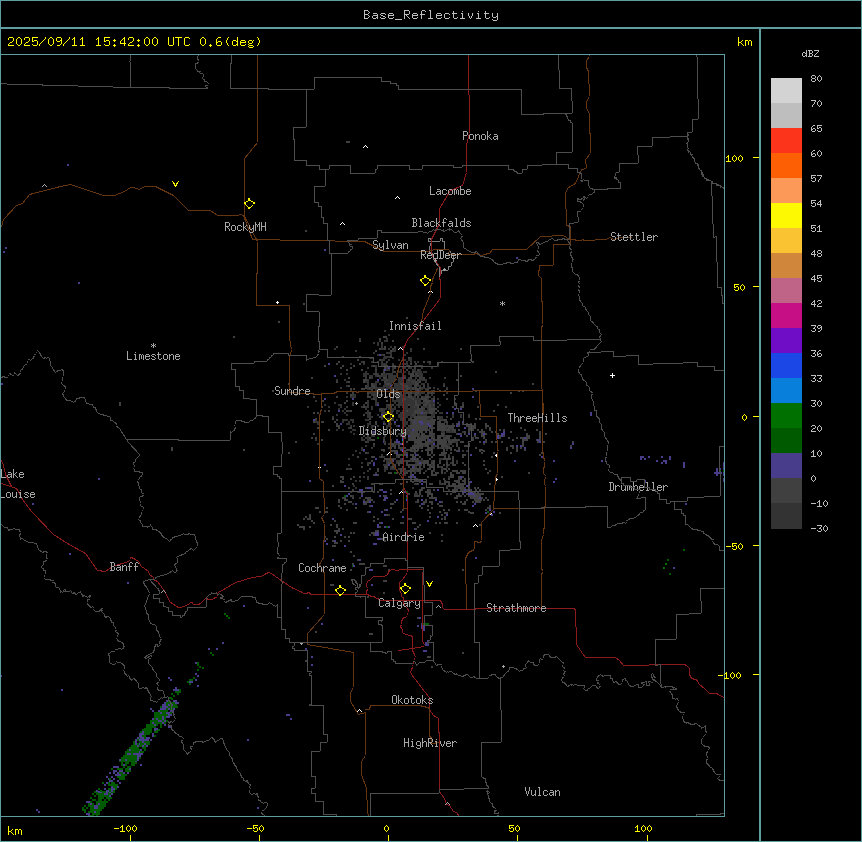Click the Airdrie city label
The height and width of the screenshot is (842, 862).
click(404, 537)
